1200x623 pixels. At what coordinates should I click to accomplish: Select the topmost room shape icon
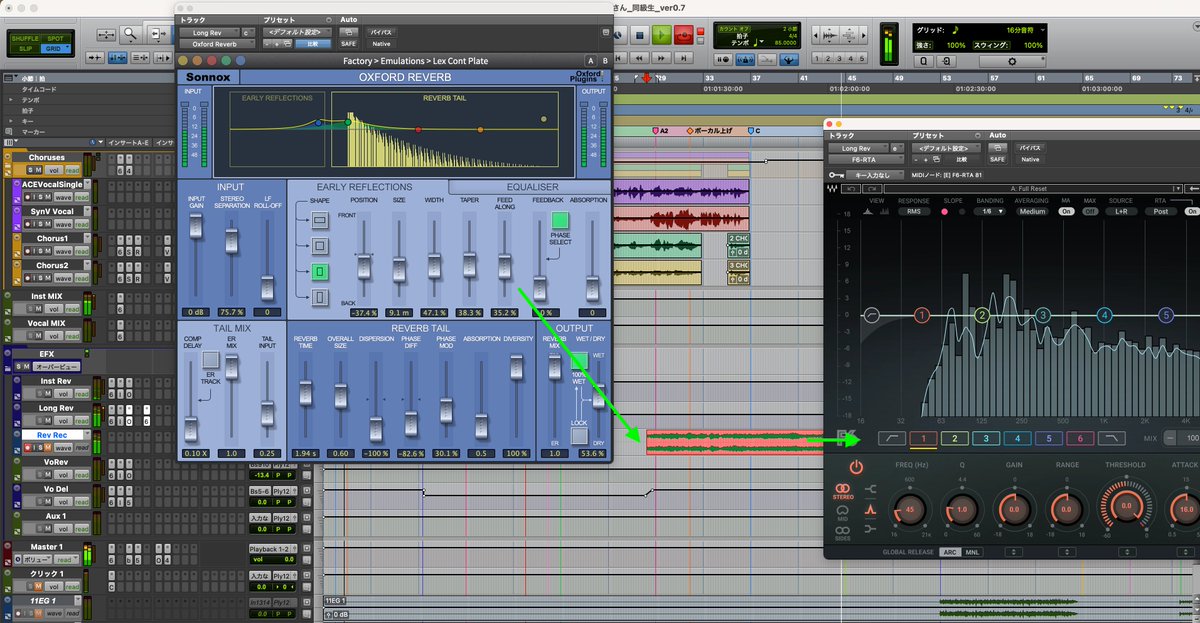click(320, 219)
